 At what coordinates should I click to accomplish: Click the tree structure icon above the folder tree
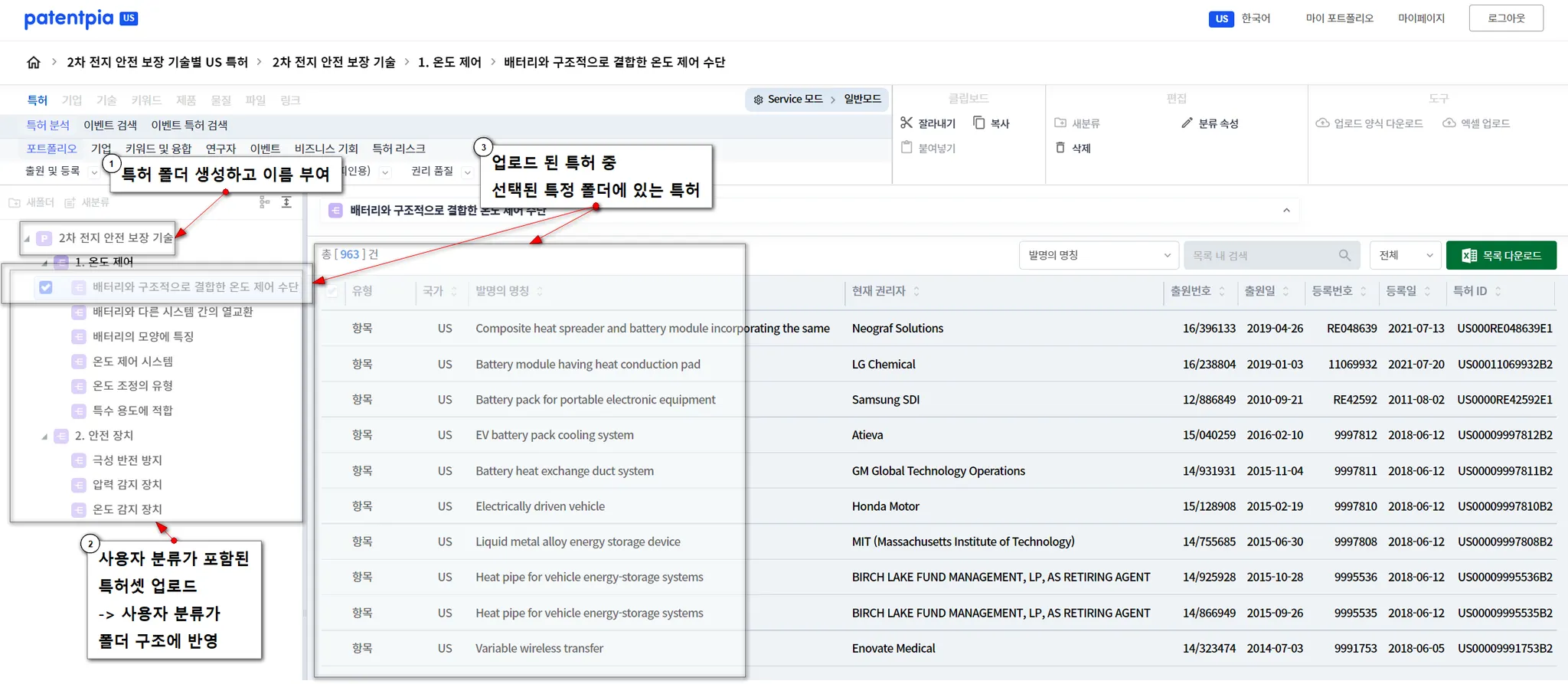point(264,202)
